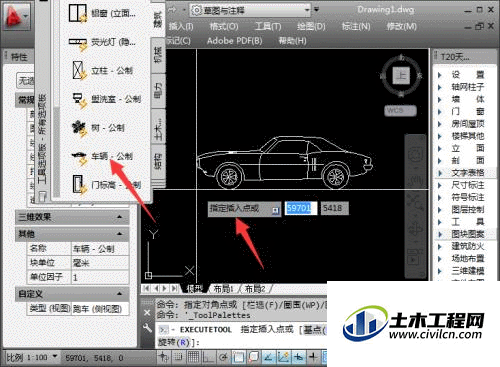The height and width of the screenshot is (367, 500).
Task: Switch to the 结构 tool palette tab
Action: coord(158,161)
